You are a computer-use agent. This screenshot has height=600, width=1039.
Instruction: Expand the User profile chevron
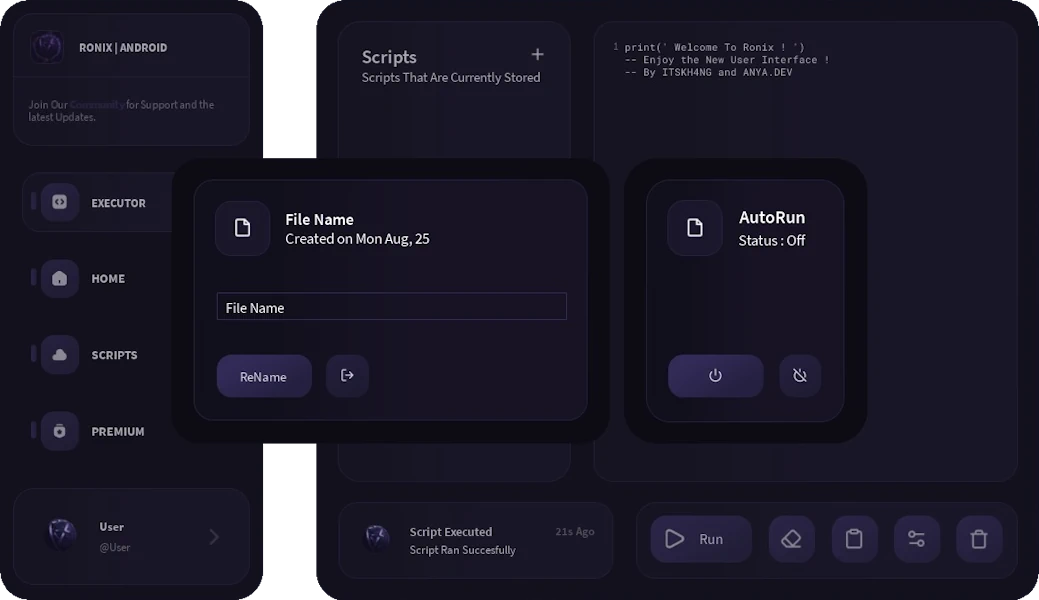(x=214, y=537)
